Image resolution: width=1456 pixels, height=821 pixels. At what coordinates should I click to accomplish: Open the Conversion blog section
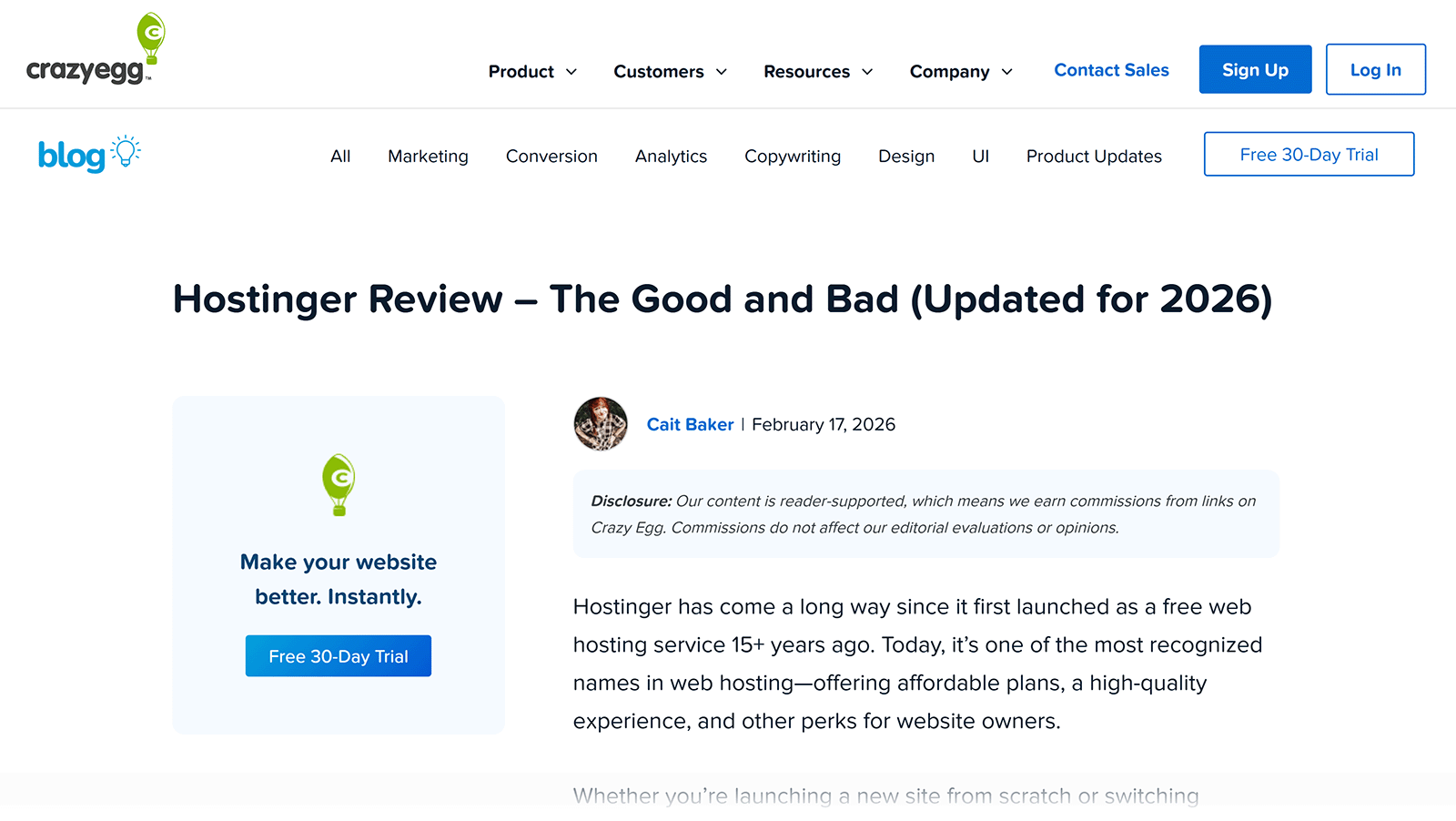click(x=551, y=156)
